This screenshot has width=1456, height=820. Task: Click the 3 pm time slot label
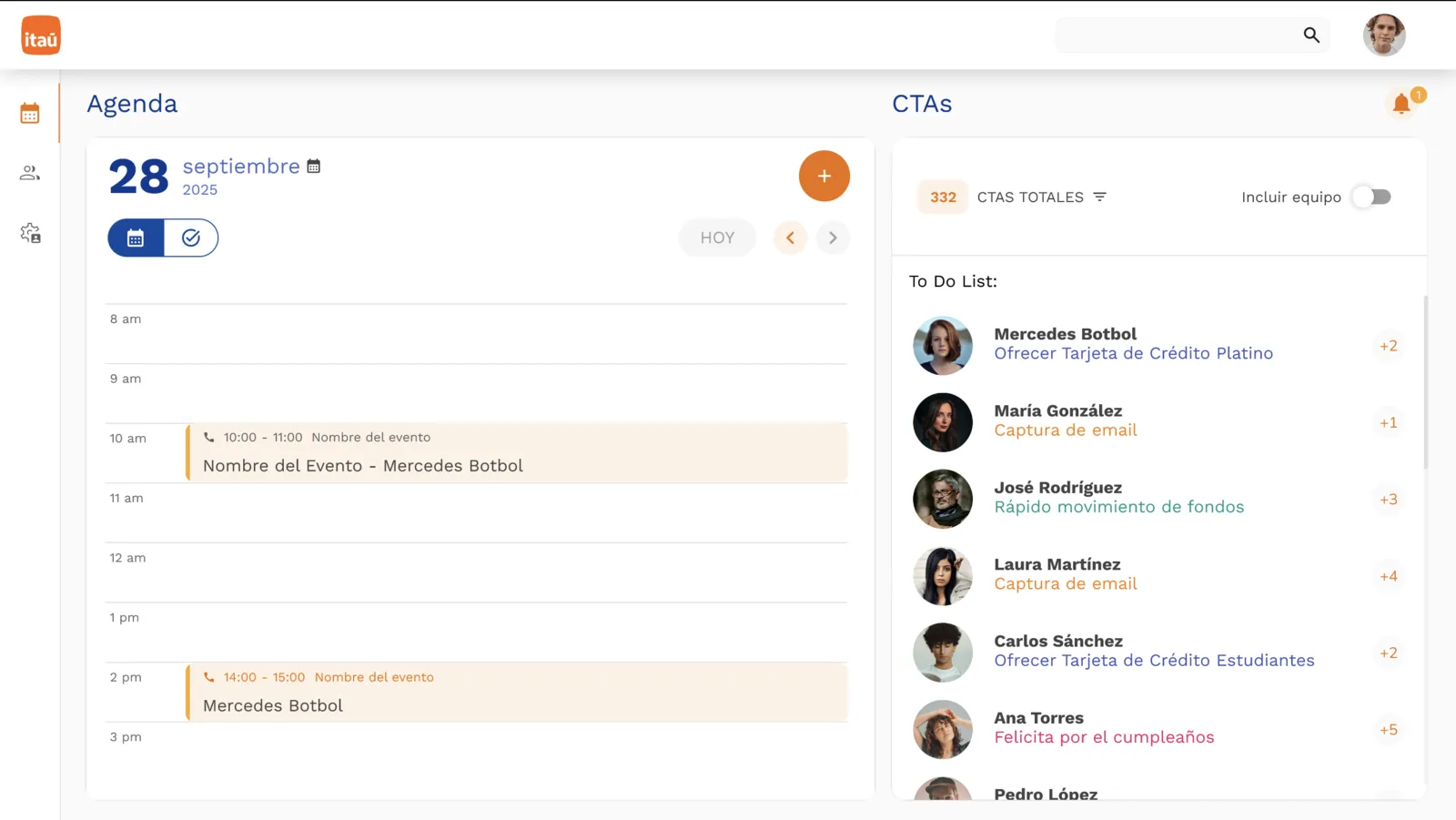[126, 737]
